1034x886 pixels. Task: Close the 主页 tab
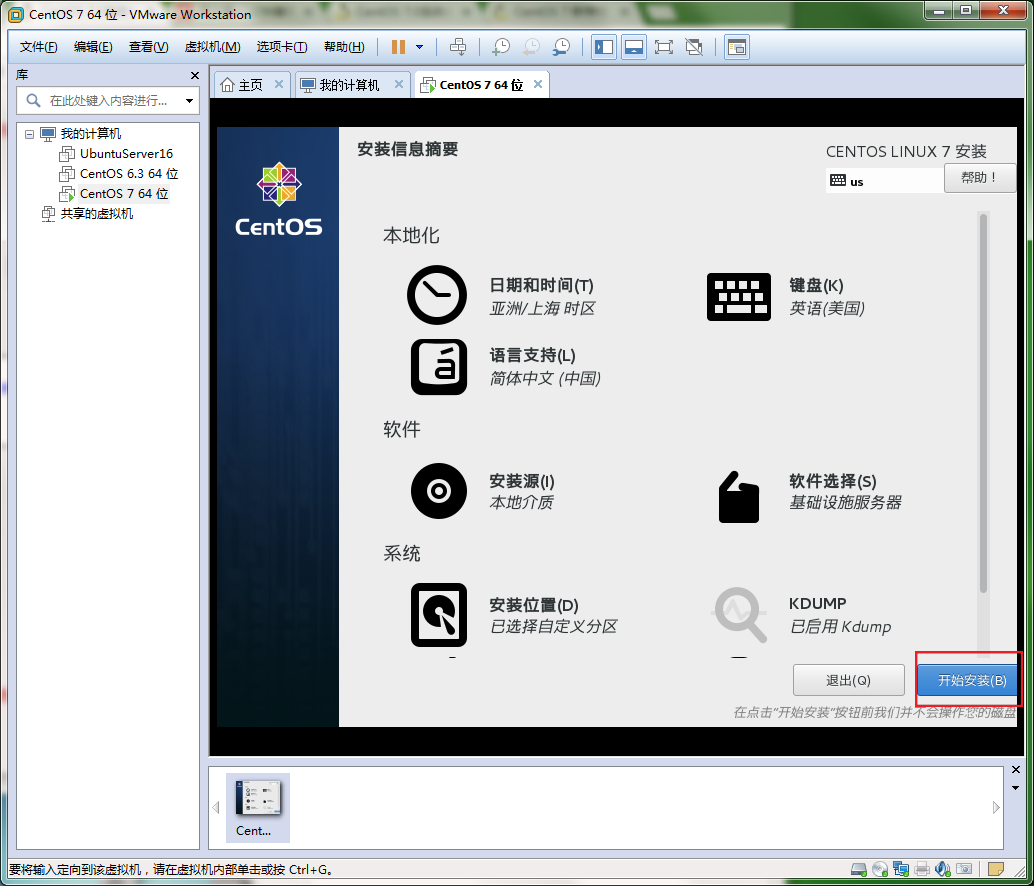point(279,84)
